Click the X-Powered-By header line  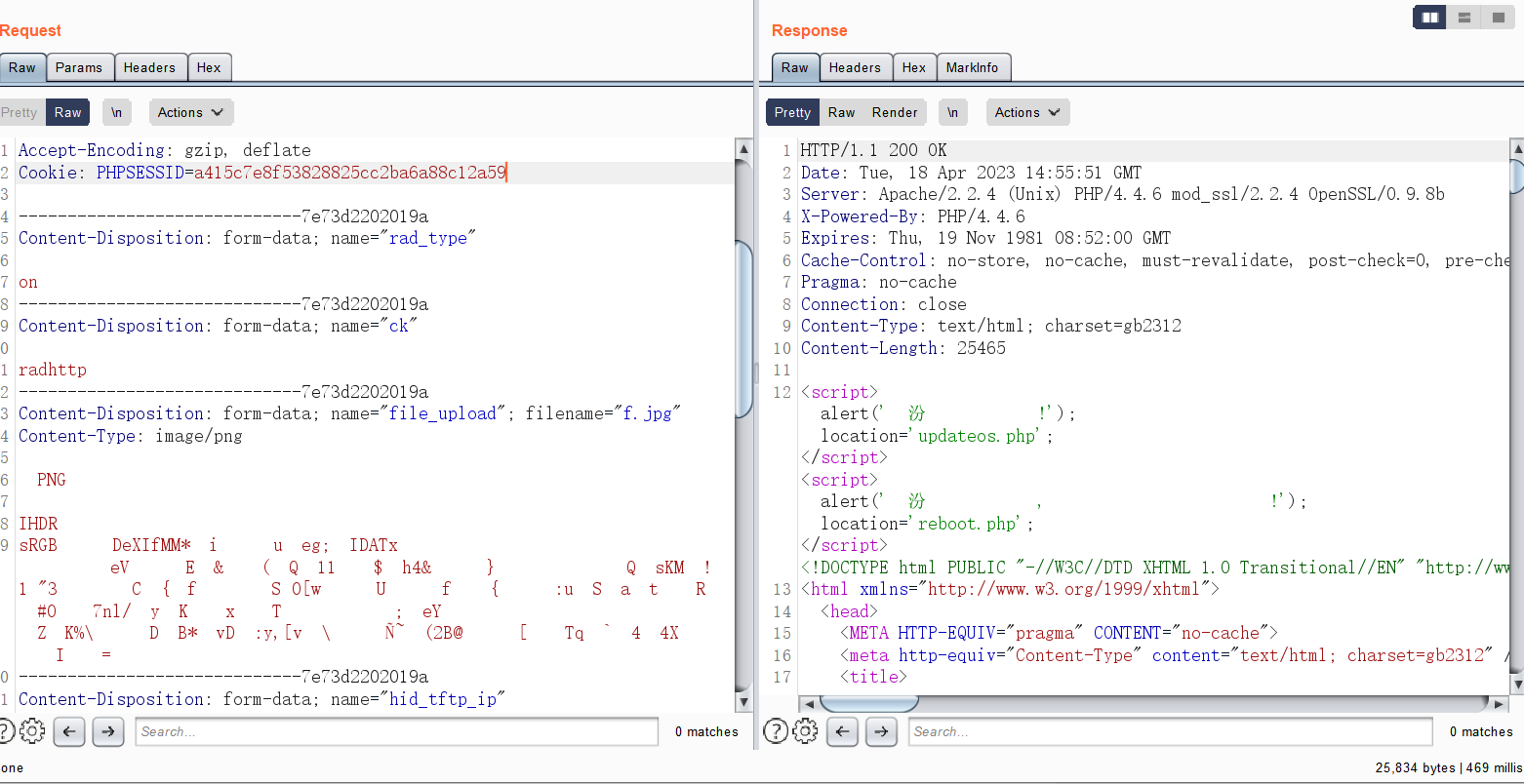click(x=912, y=216)
